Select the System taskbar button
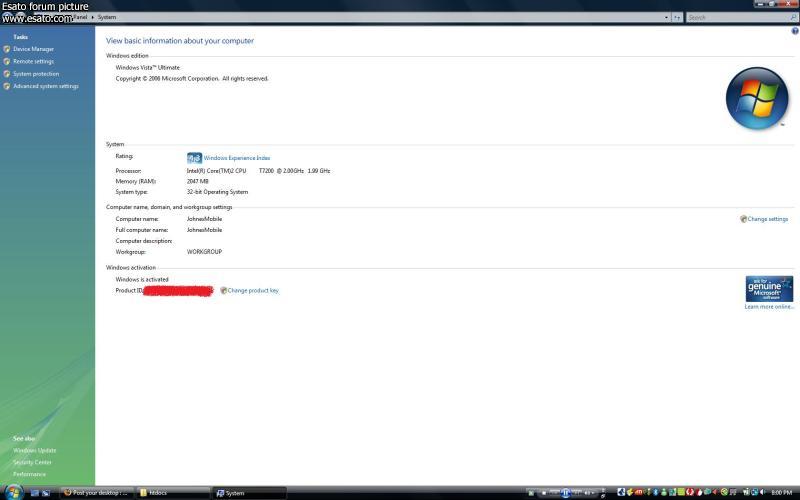800x500 pixels. tap(249, 493)
